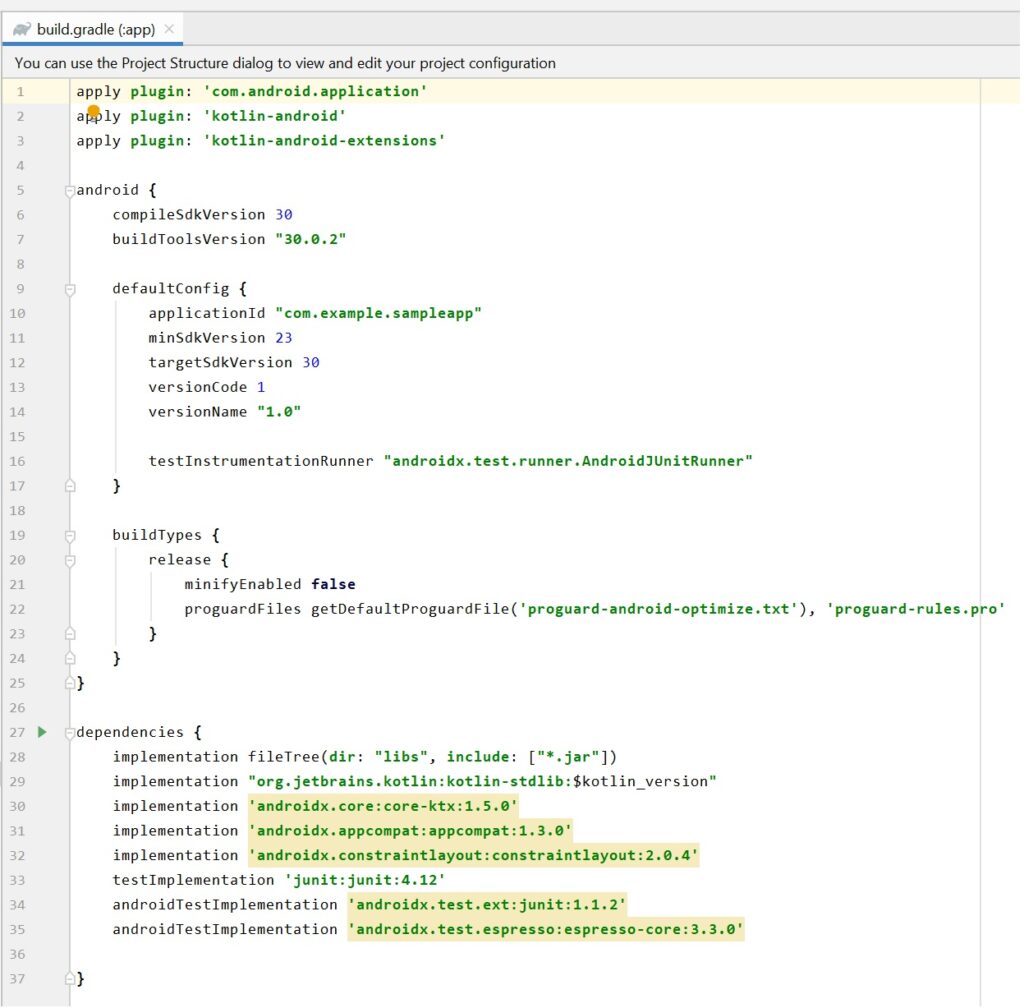Click the applicationId "com.example.sampleapp" string
Screen dimensions: 1024x1008
[x=378, y=313]
